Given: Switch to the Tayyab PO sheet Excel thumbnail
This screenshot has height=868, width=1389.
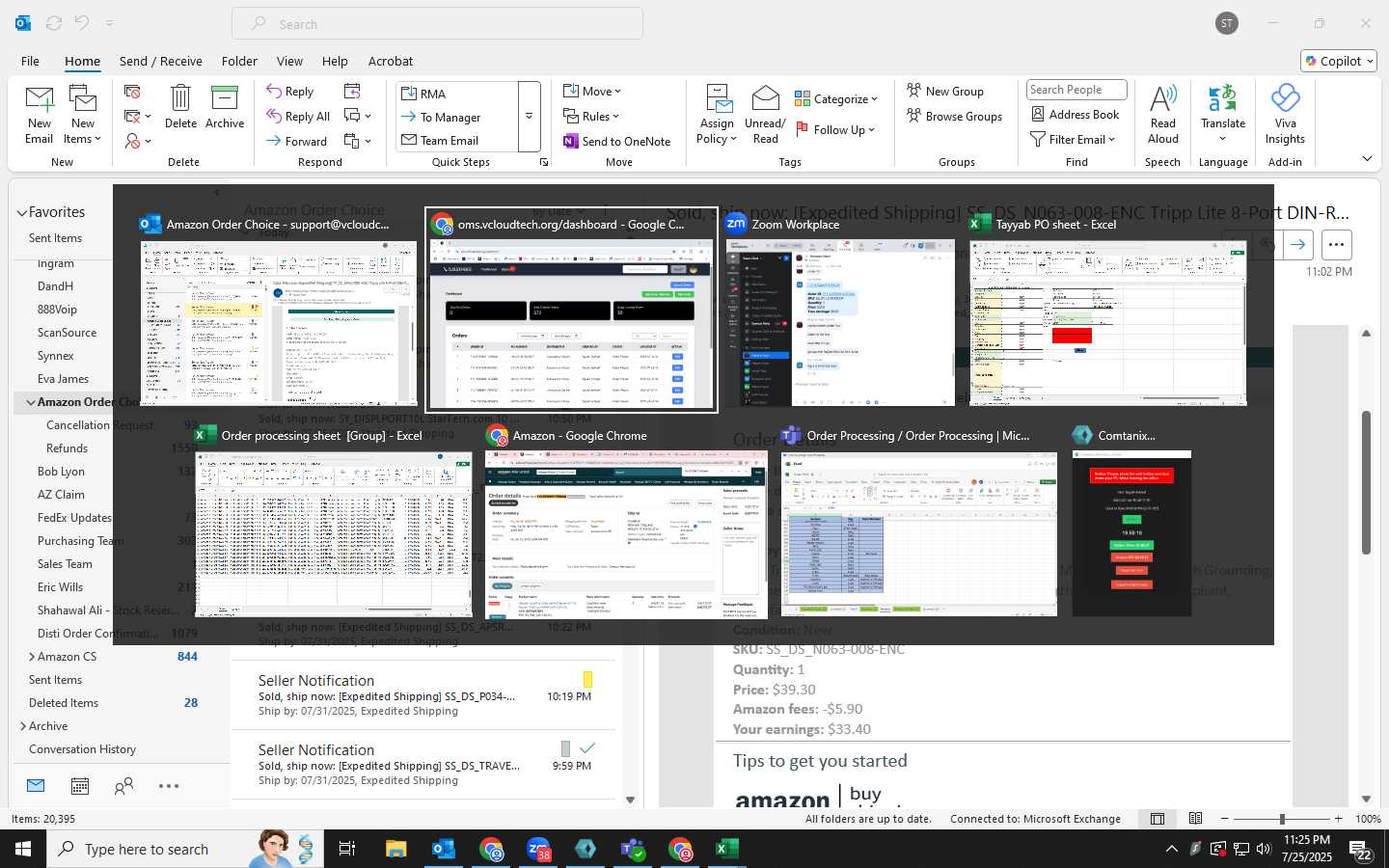Looking at the screenshot, I should pos(1107,322).
